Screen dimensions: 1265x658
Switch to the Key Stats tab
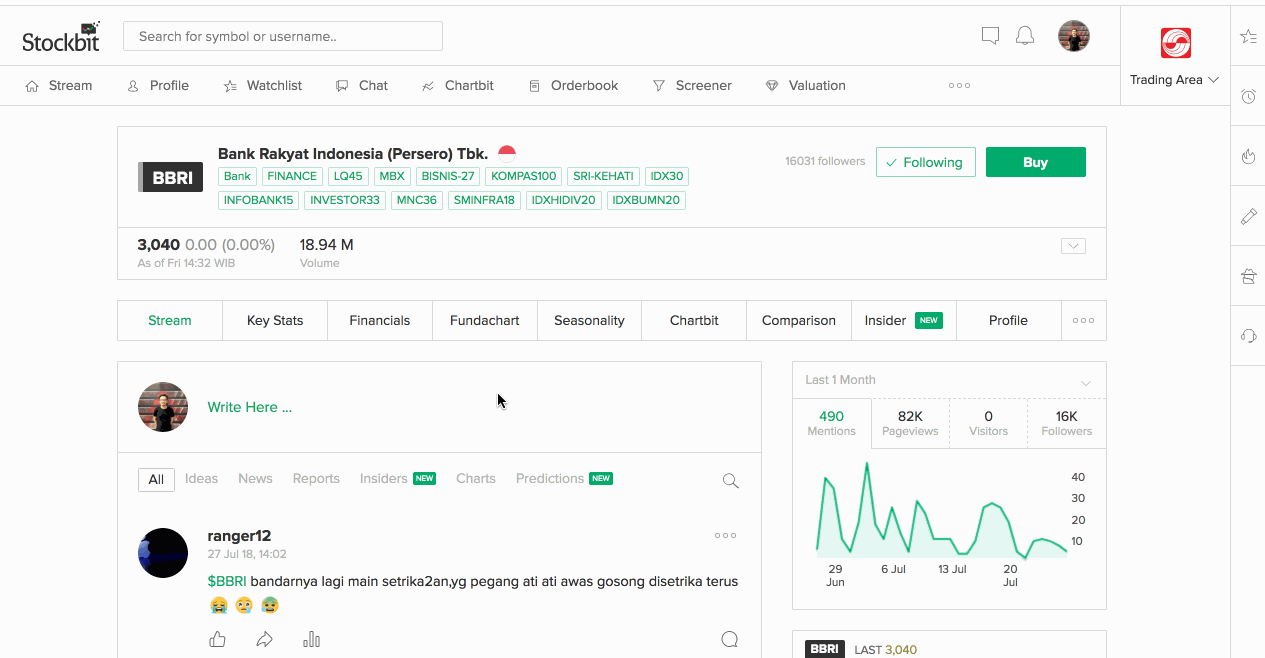click(275, 320)
